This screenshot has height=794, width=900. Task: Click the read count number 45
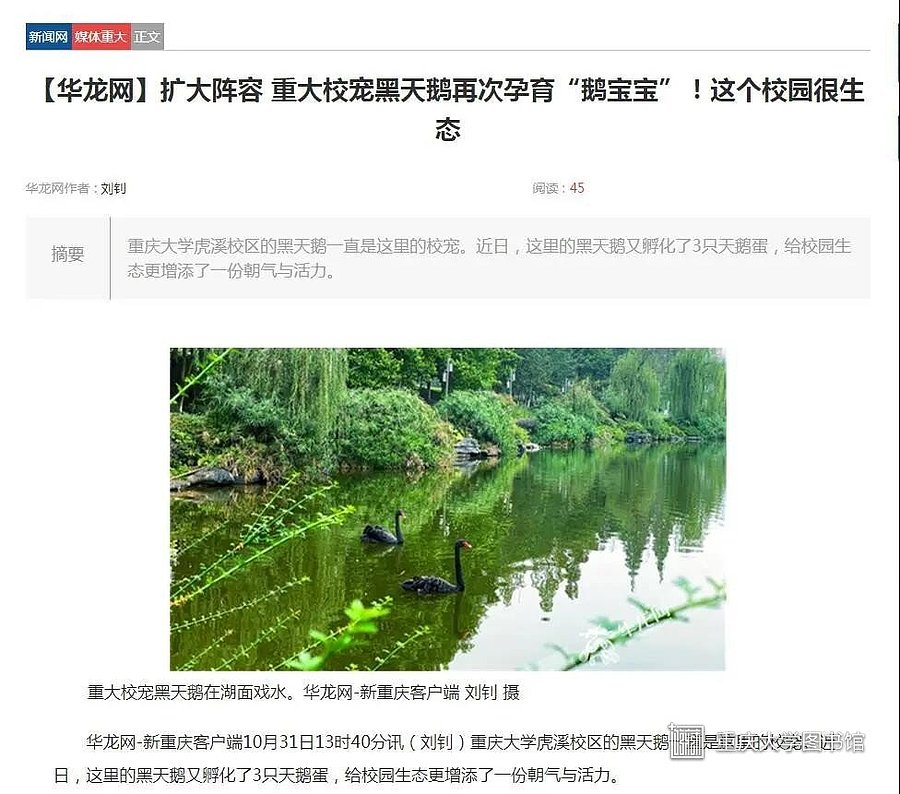(x=577, y=188)
